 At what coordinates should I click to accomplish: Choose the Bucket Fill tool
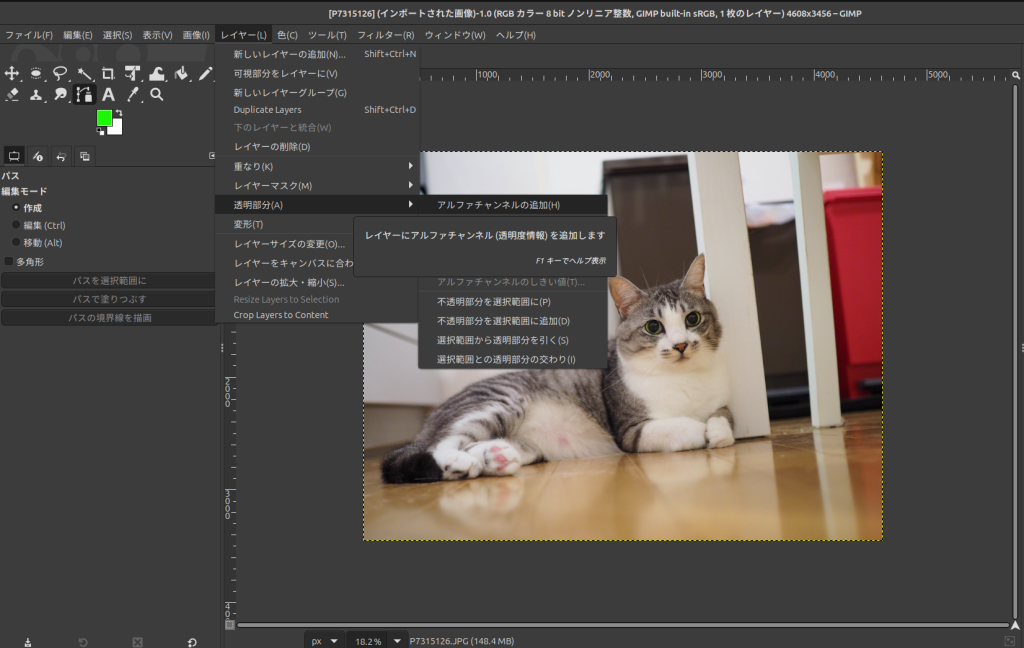(x=181, y=73)
